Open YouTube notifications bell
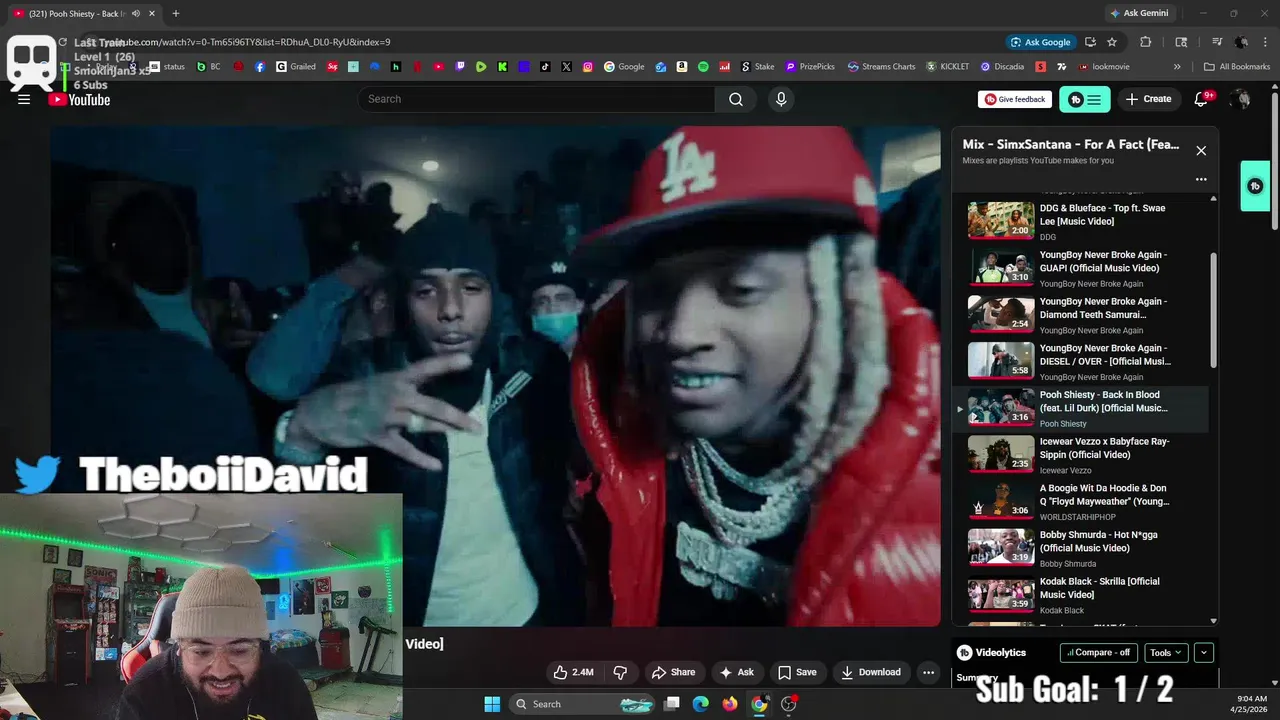1280x720 pixels. point(1202,99)
